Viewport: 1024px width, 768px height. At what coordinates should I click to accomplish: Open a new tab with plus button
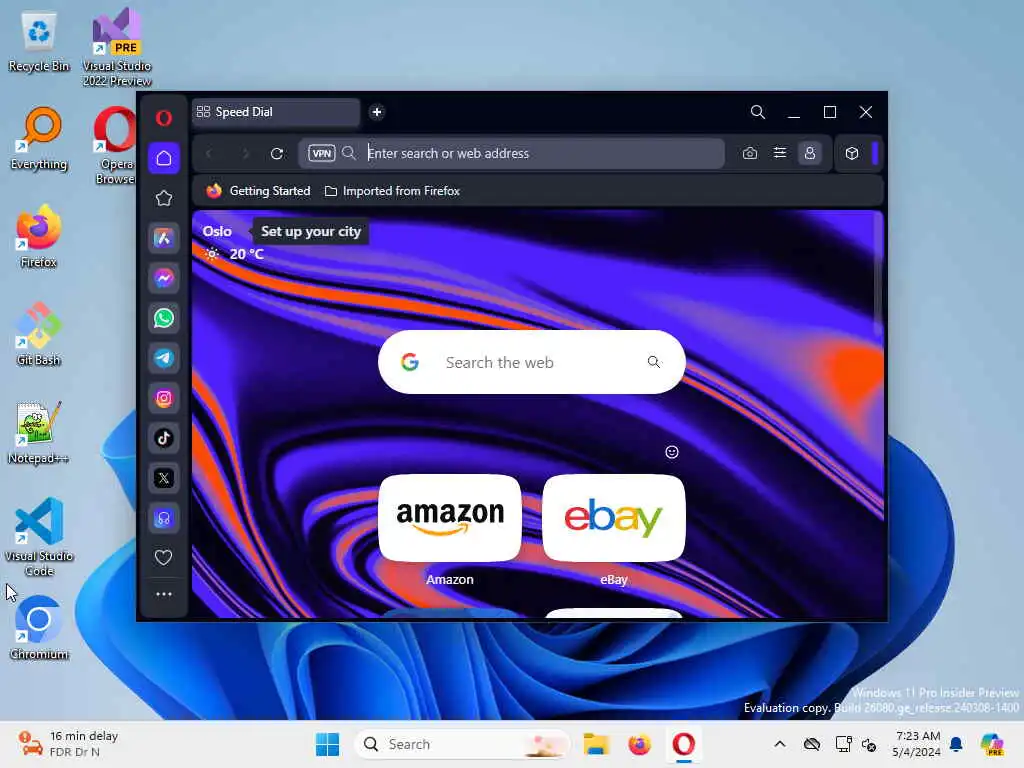coord(377,112)
